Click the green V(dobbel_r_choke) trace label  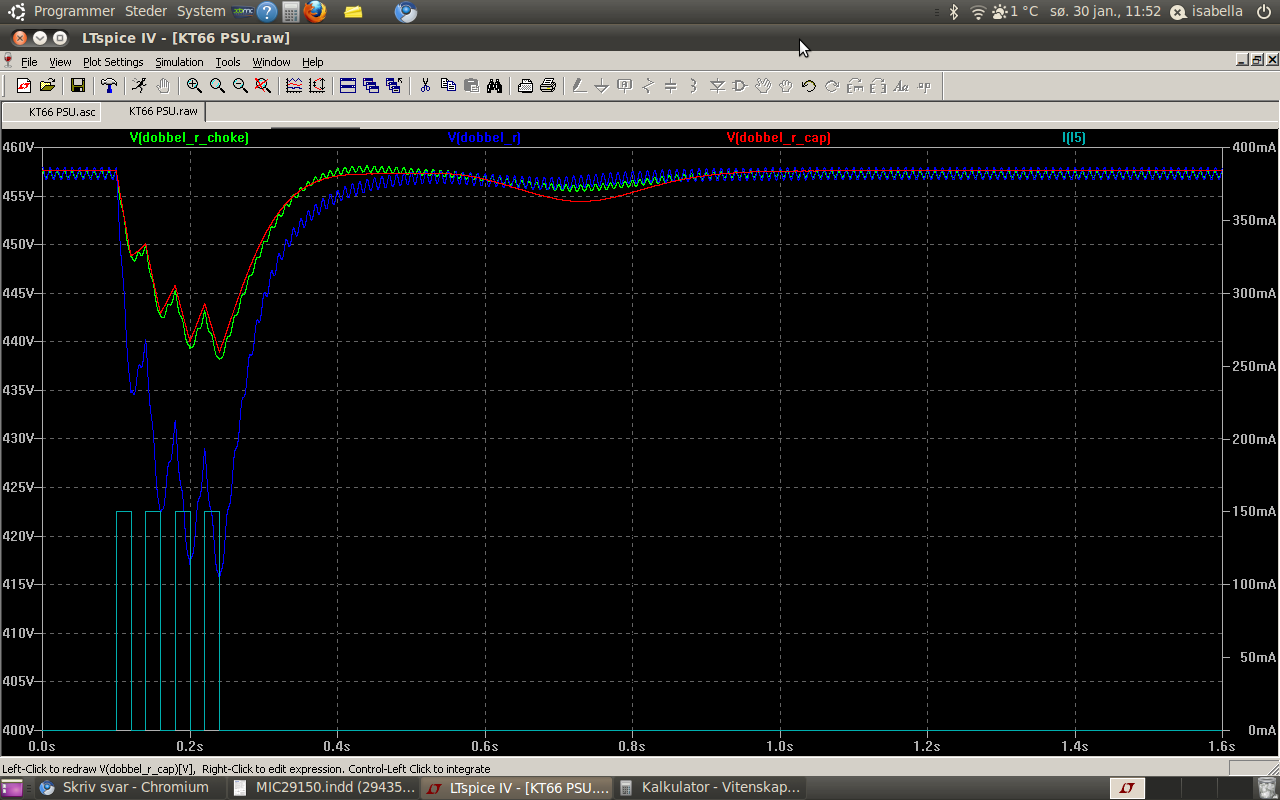(189, 138)
